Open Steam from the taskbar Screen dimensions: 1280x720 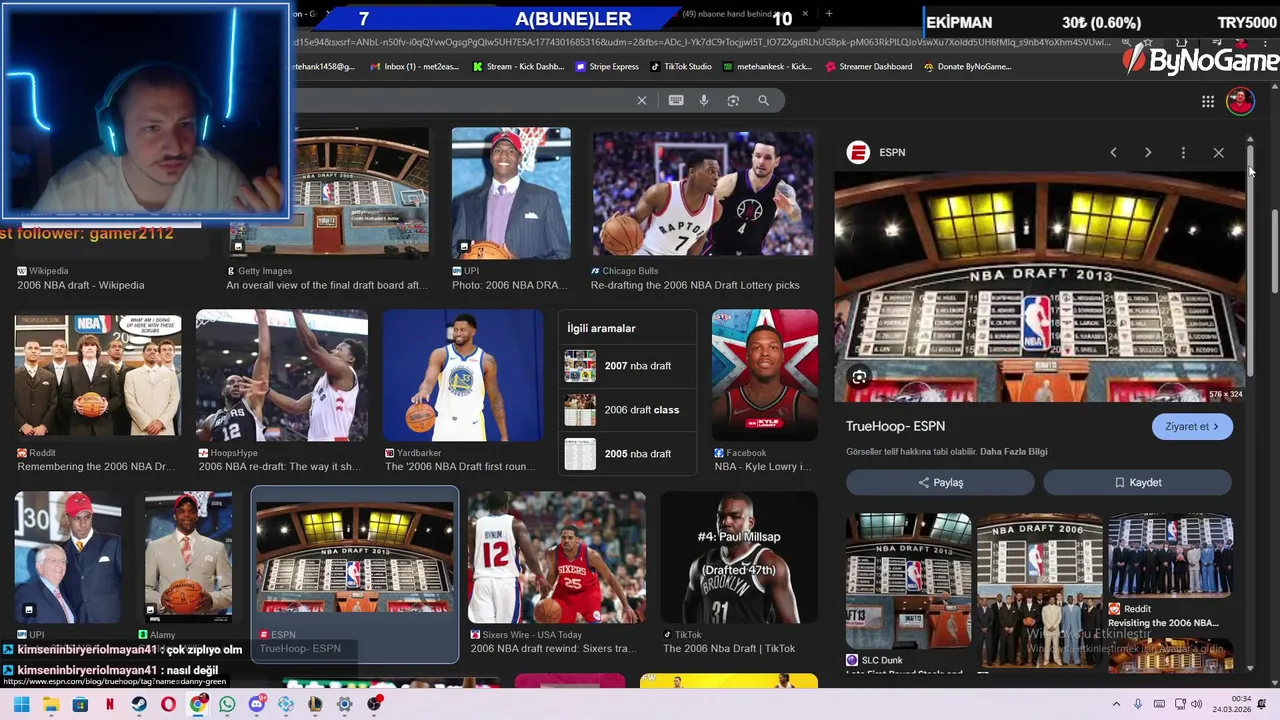pos(139,705)
